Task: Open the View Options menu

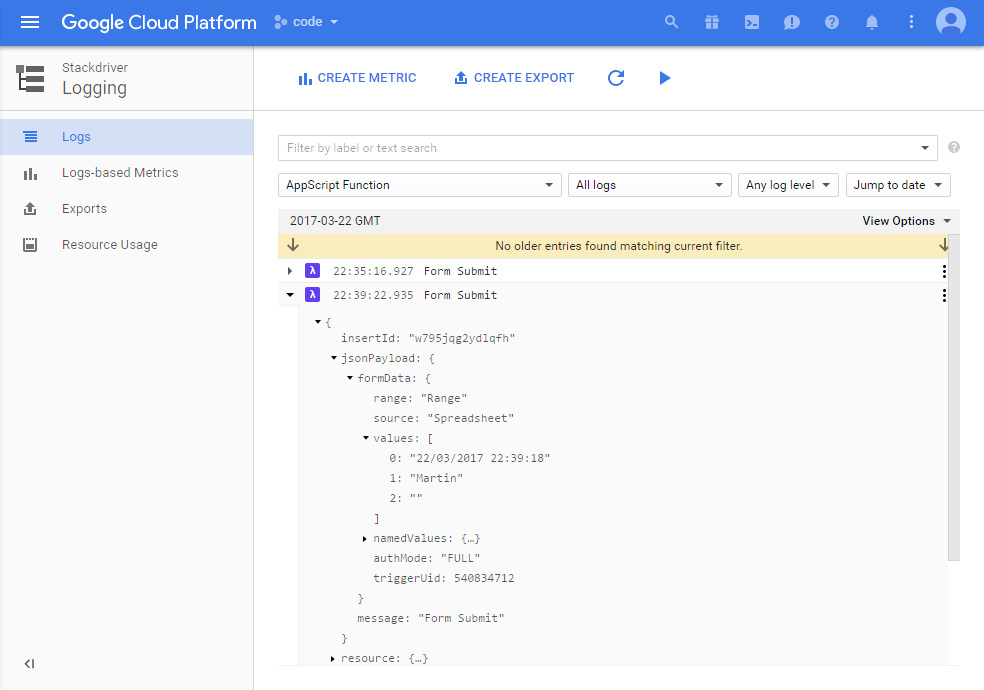Action: click(x=907, y=221)
